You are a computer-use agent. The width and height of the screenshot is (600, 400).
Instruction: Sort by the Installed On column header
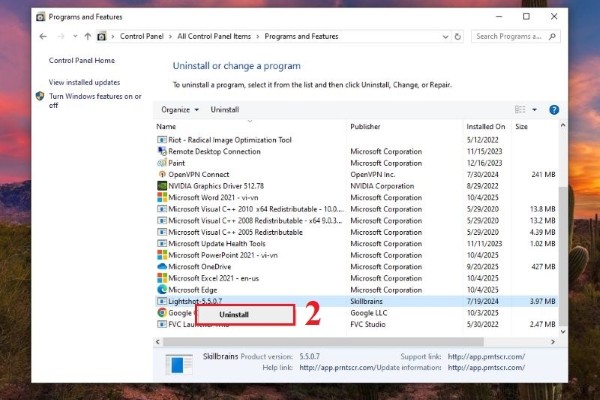tap(486, 127)
